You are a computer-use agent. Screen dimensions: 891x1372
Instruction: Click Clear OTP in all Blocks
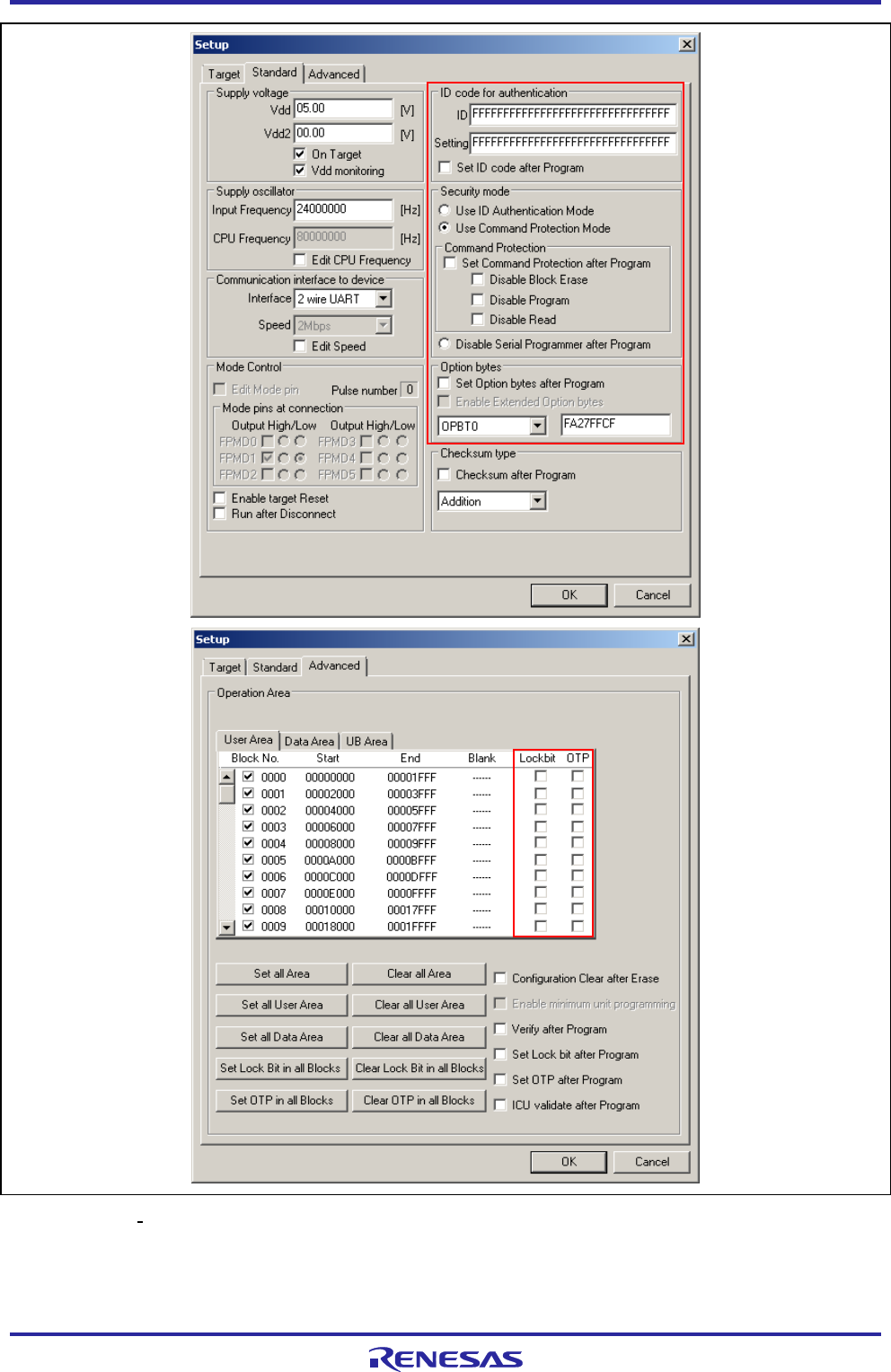[x=419, y=1101]
